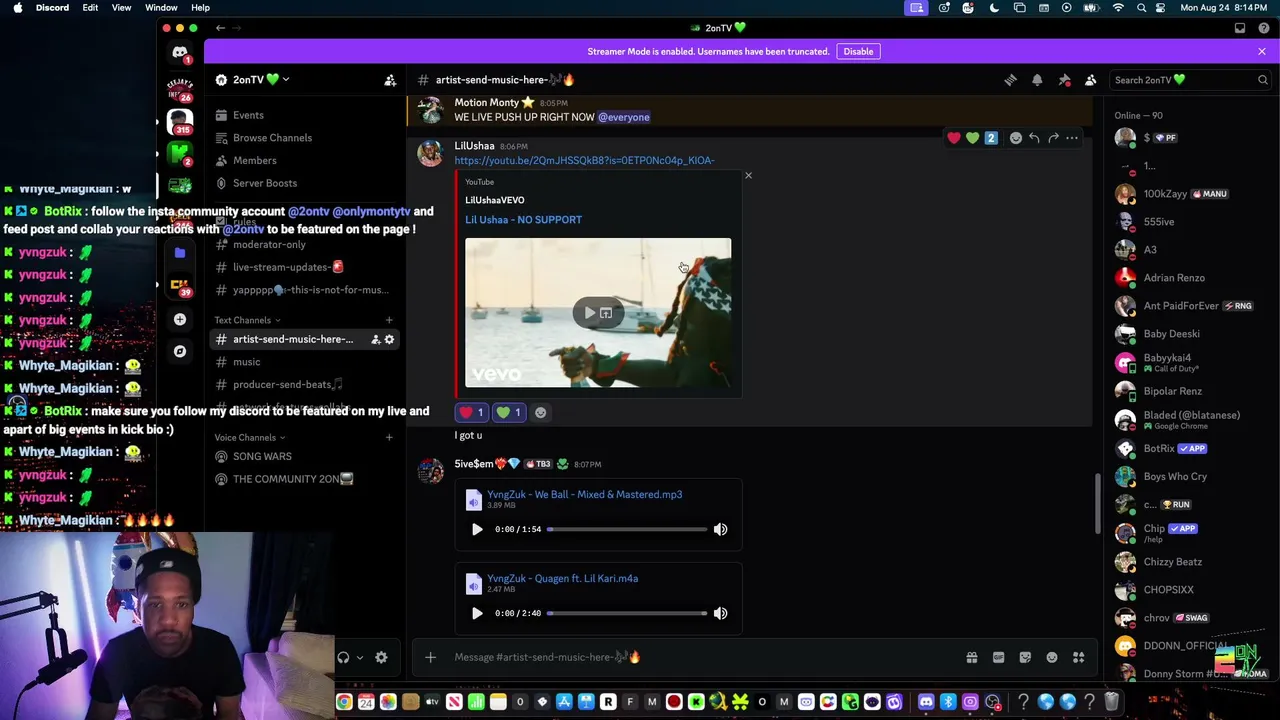
Task: React with red heart from hover toolbar
Action: pyautogui.click(x=954, y=138)
